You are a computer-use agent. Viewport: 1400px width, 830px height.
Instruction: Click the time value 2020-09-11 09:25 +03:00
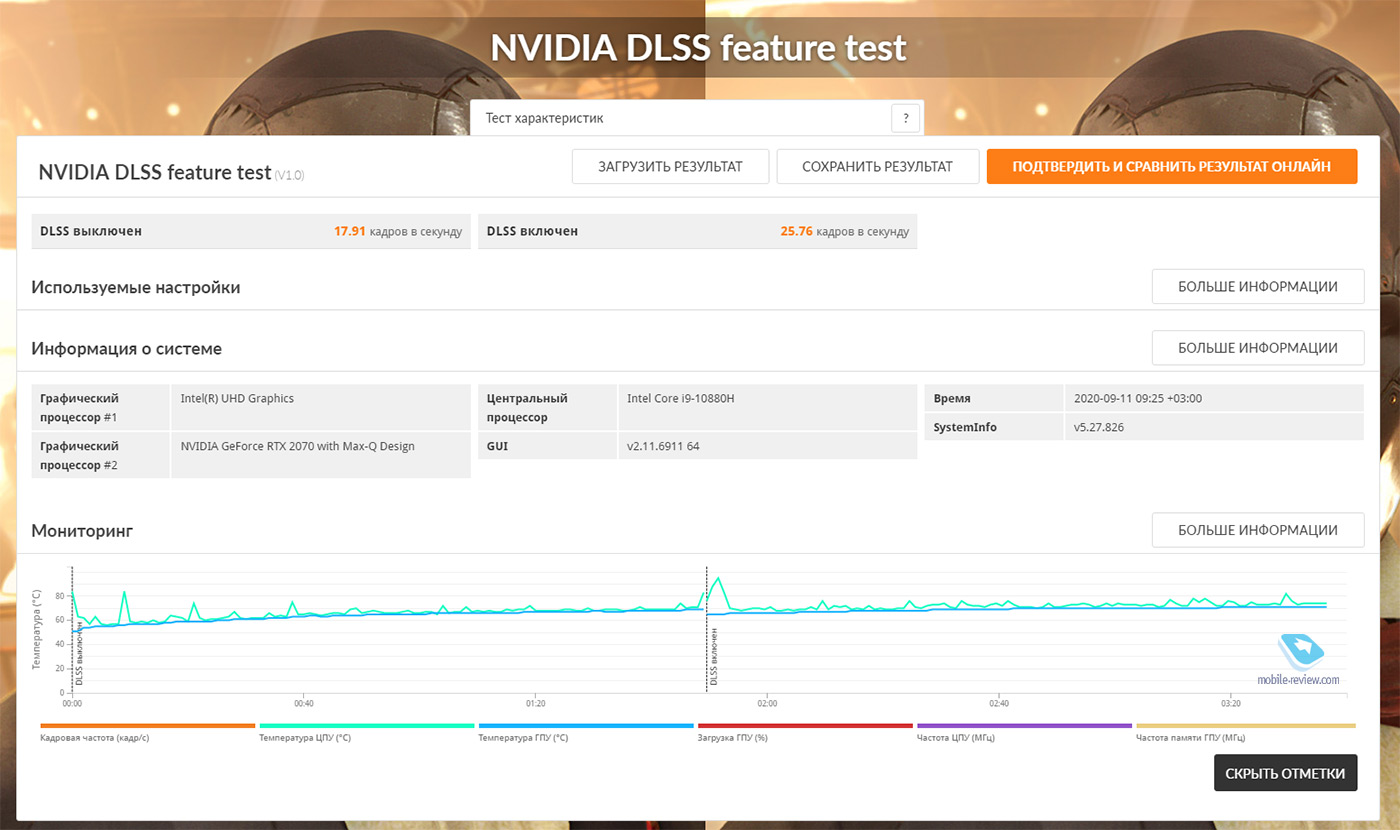tap(1137, 398)
